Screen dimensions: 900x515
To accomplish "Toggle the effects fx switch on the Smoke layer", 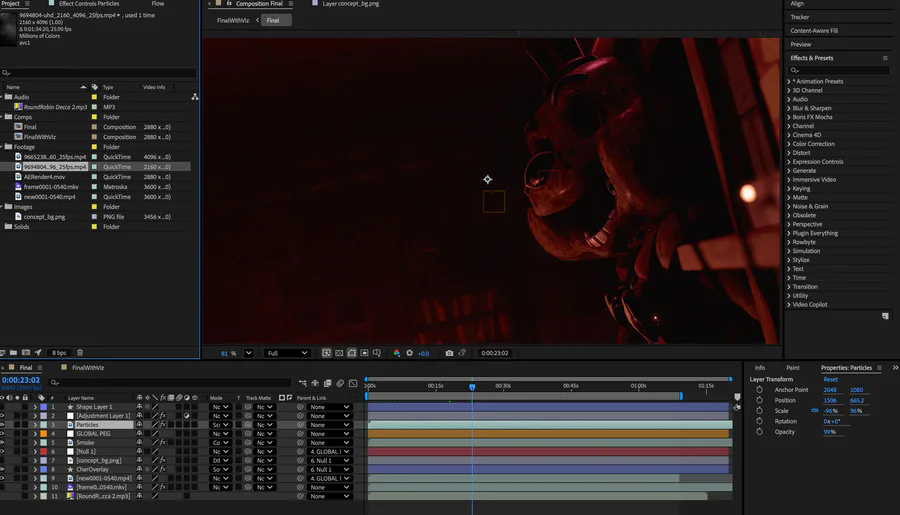I will point(163,443).
